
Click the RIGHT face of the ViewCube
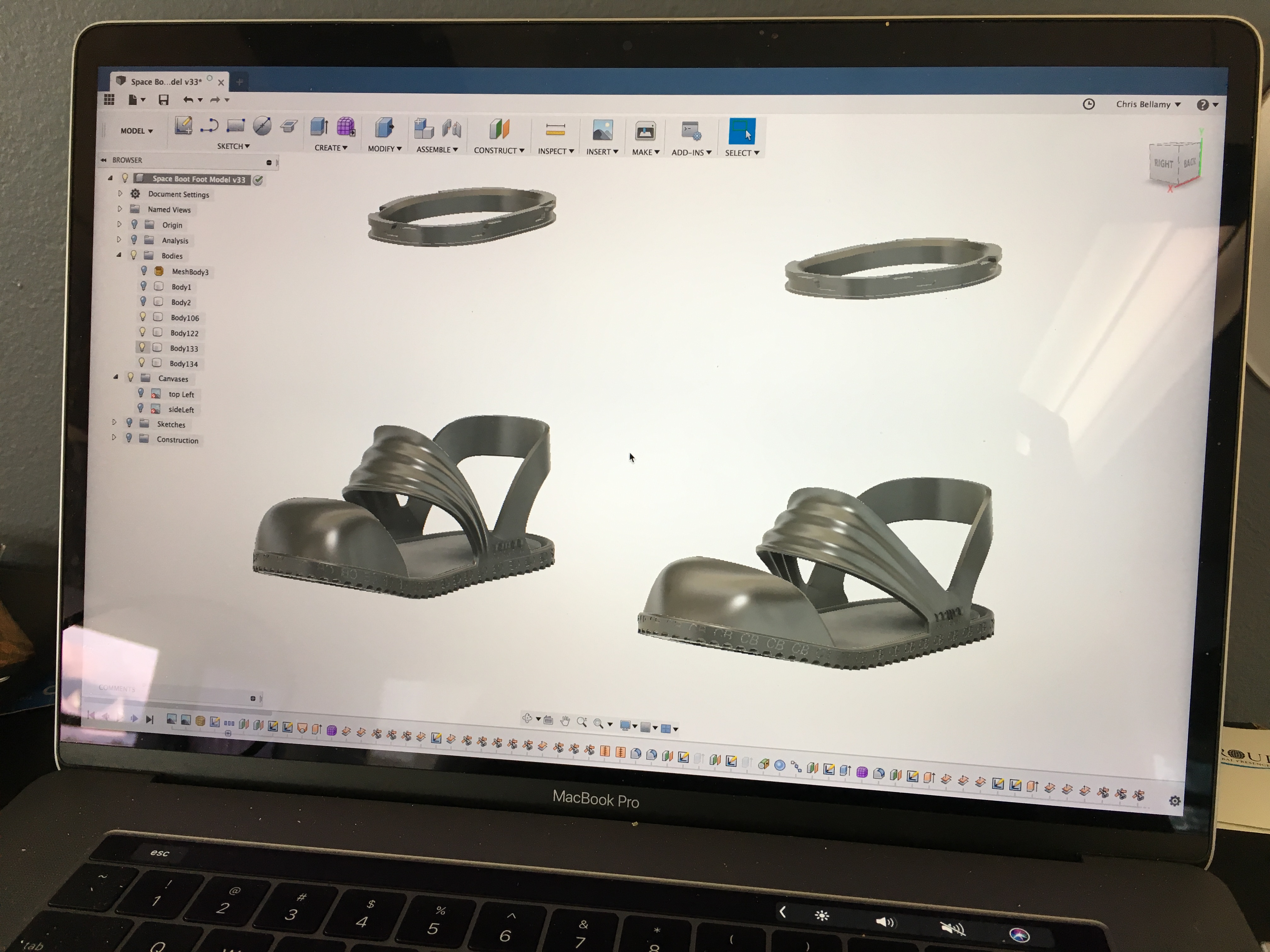point(1163,163)
